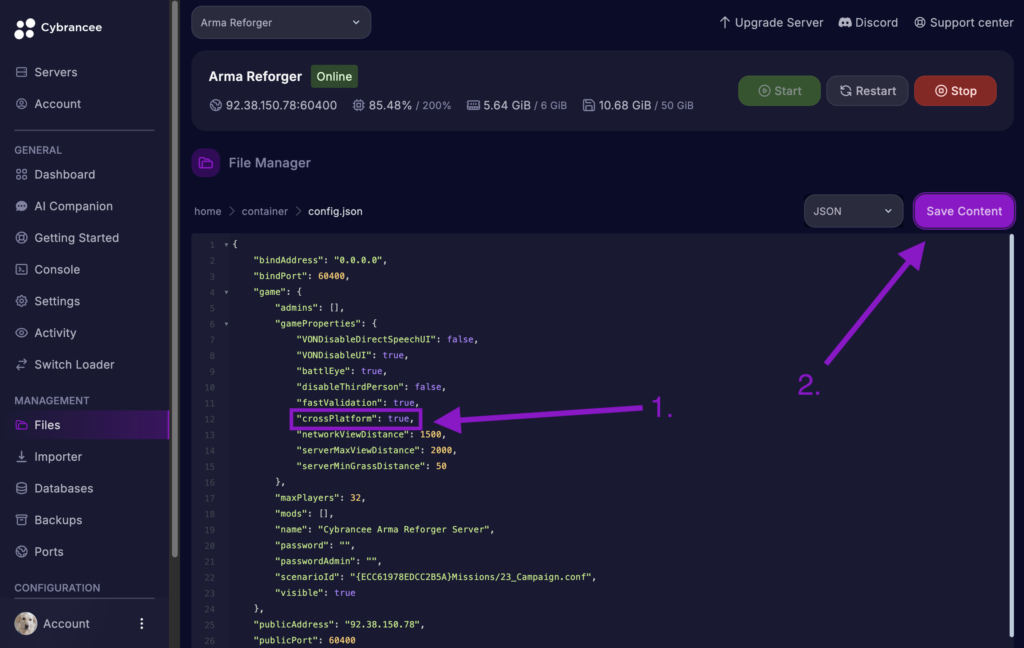Click the Upgrade Server arrow icon
The image size is (1024, 648).
click(x=724, y=23)
